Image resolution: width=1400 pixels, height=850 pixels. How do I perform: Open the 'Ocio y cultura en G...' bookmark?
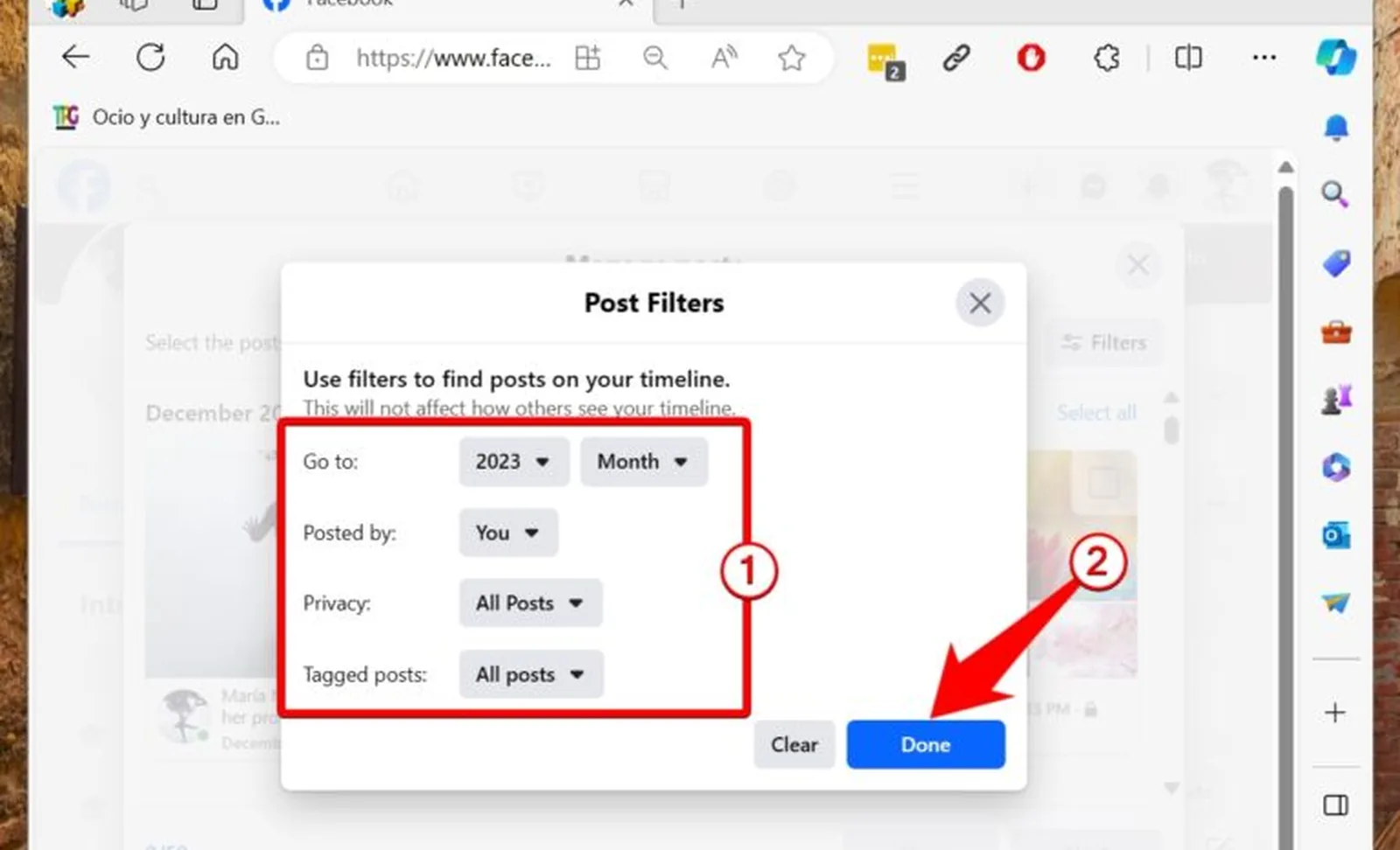(167, 117)
